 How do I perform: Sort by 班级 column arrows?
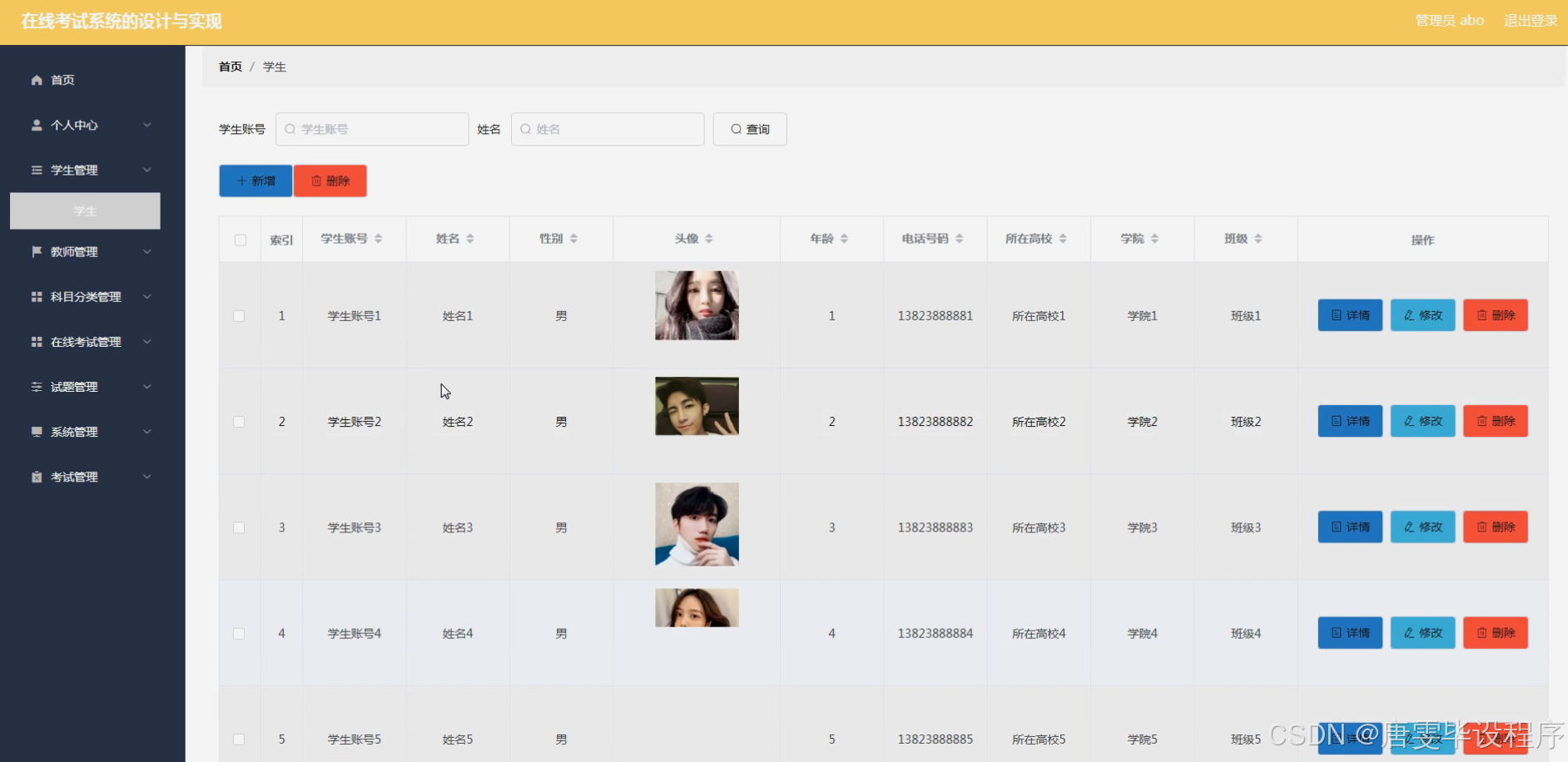point(1258,239)
